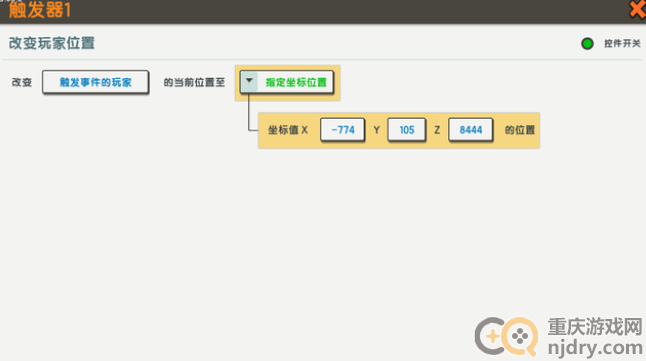
Task: Edit the Y coordinate field showing 105
Action: tap(407, 130)
